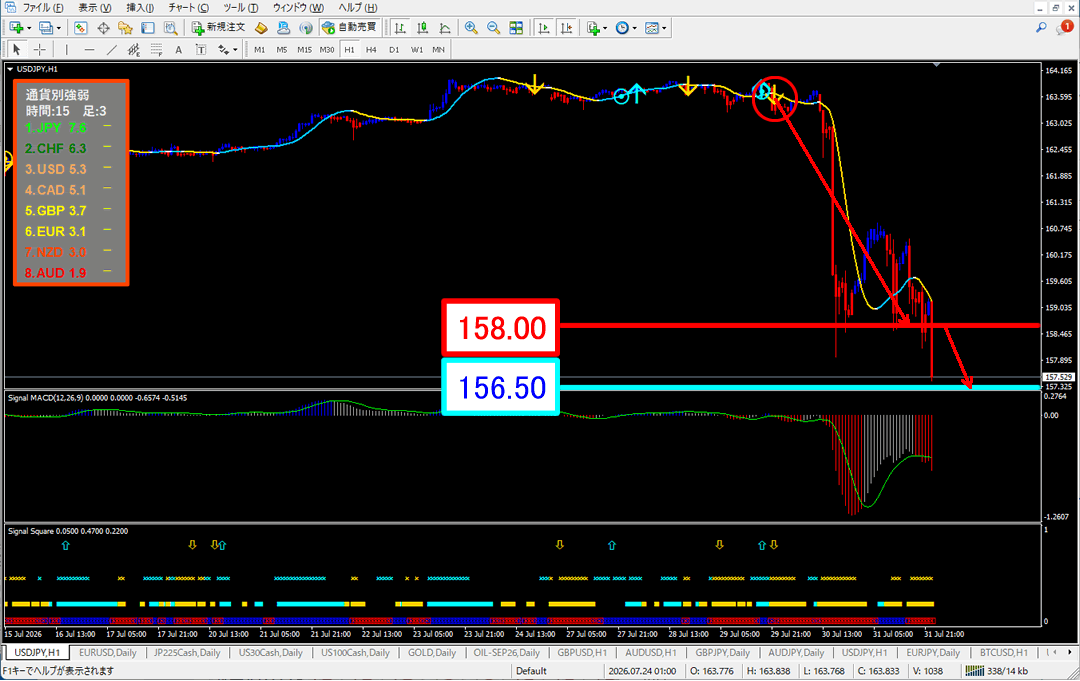
Task: Select the text tool A
Action: point(178,49)
